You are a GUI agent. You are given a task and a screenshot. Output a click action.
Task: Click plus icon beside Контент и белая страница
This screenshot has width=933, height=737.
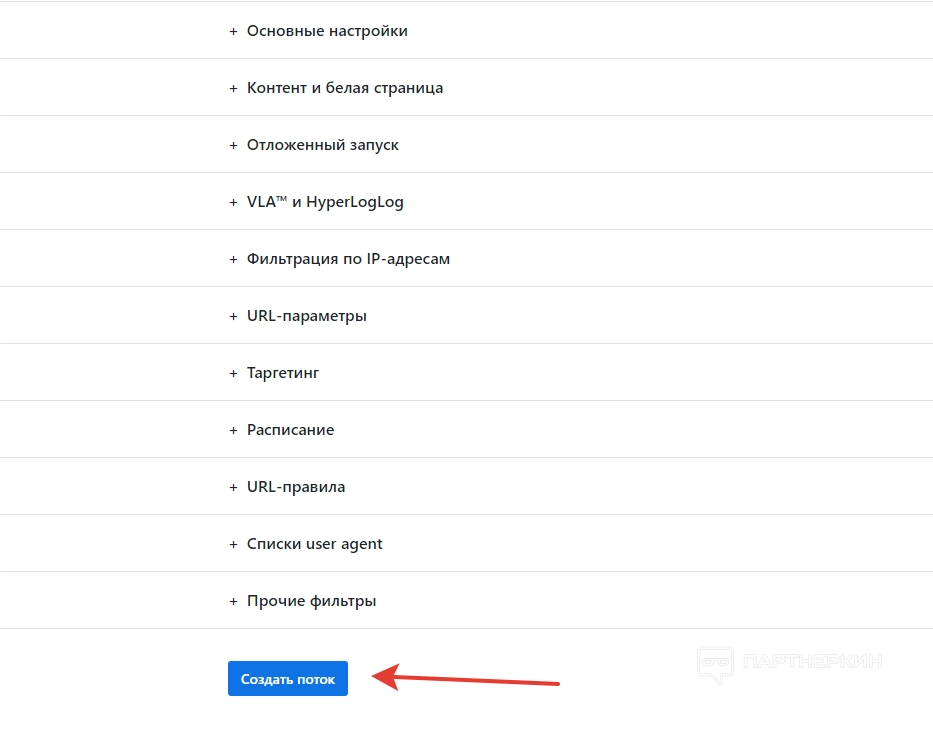coord(234,88)
